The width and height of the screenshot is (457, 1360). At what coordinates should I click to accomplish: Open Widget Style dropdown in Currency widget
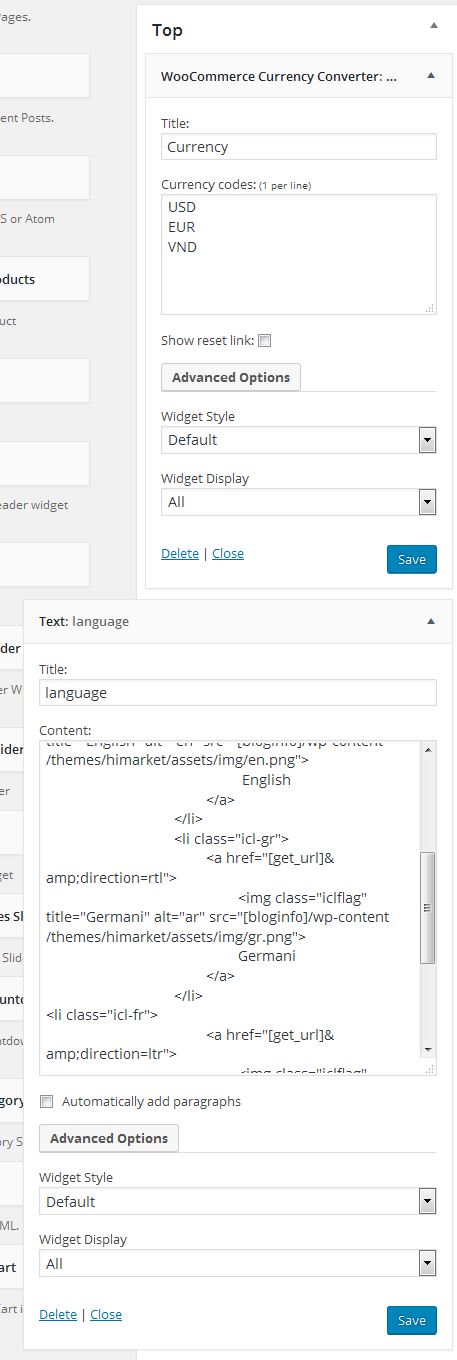point(299,440)
